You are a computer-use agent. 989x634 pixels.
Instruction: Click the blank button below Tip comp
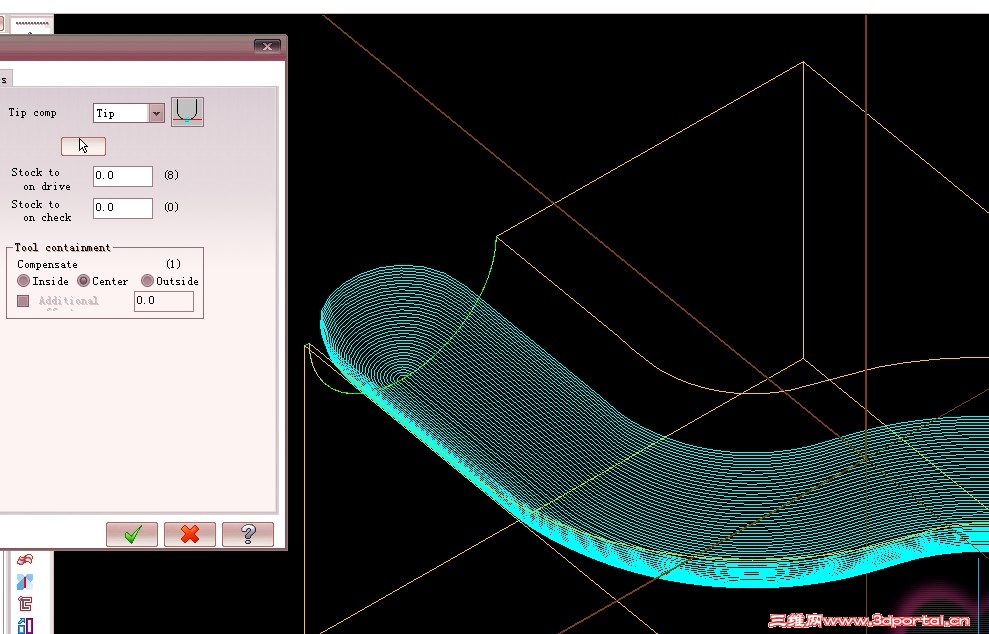point(83,146)
